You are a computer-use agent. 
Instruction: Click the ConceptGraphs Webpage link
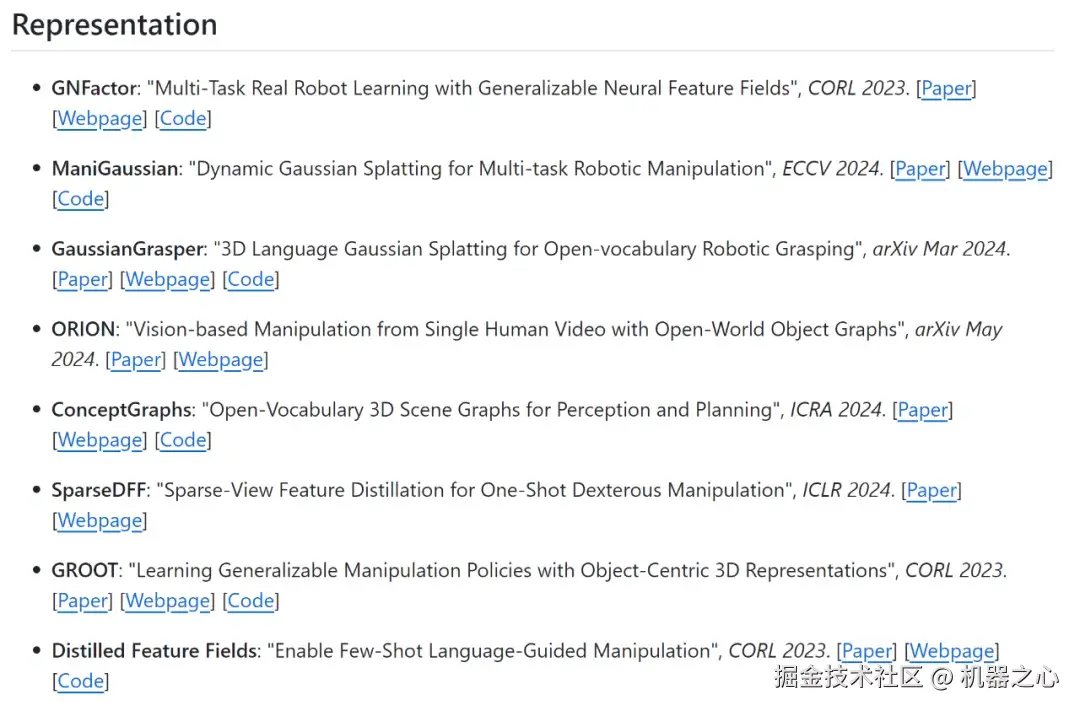(99, 440)
